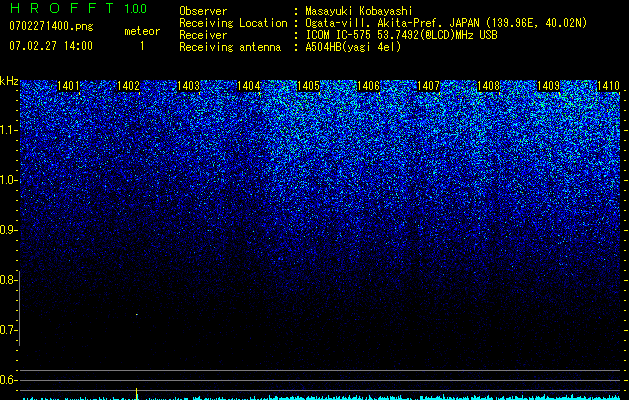Click the meteor echo dot near 1402
Screen dimensions: 629x400
(137, 315)
